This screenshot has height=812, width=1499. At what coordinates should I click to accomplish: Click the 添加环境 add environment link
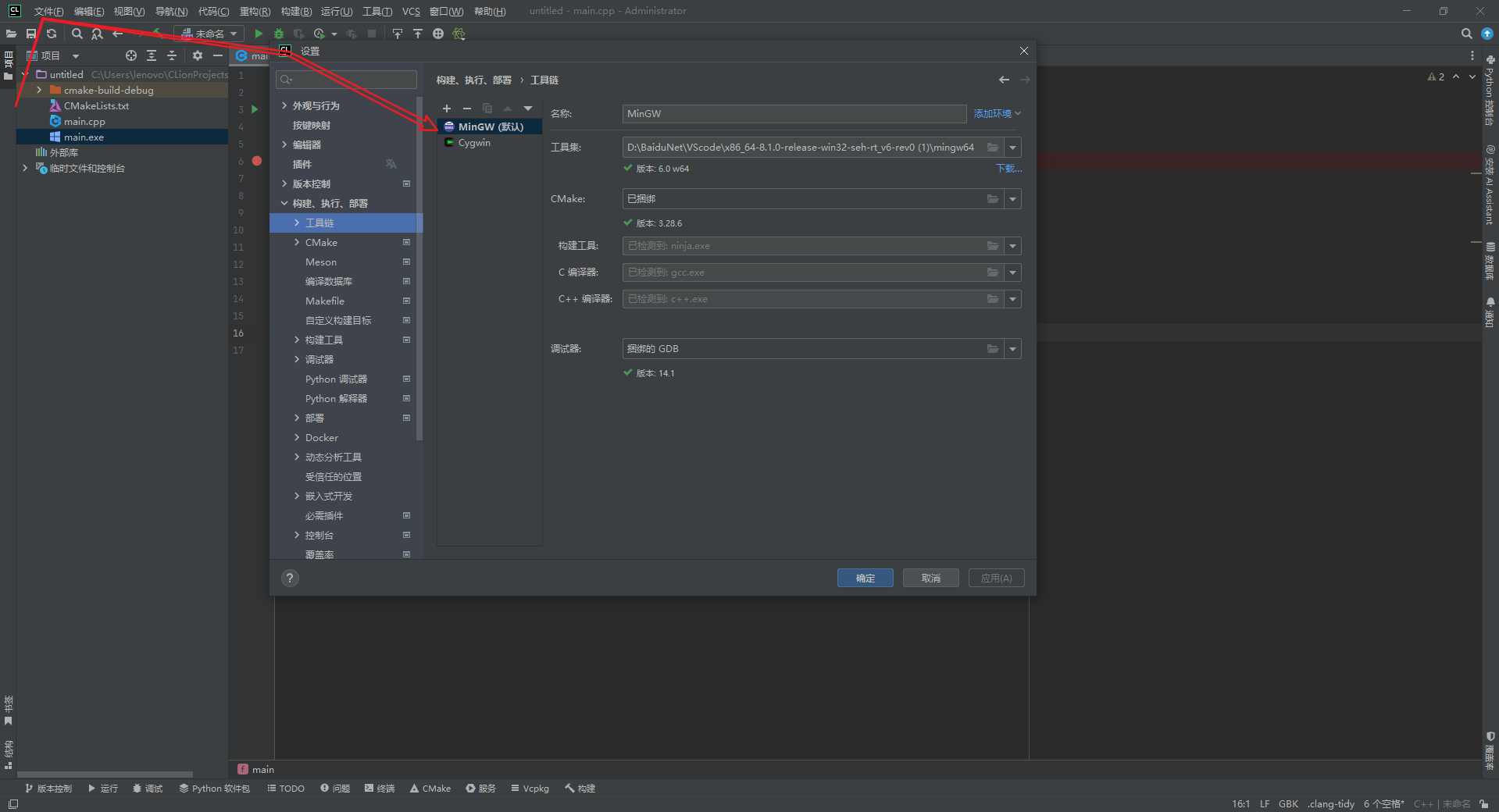997,113
